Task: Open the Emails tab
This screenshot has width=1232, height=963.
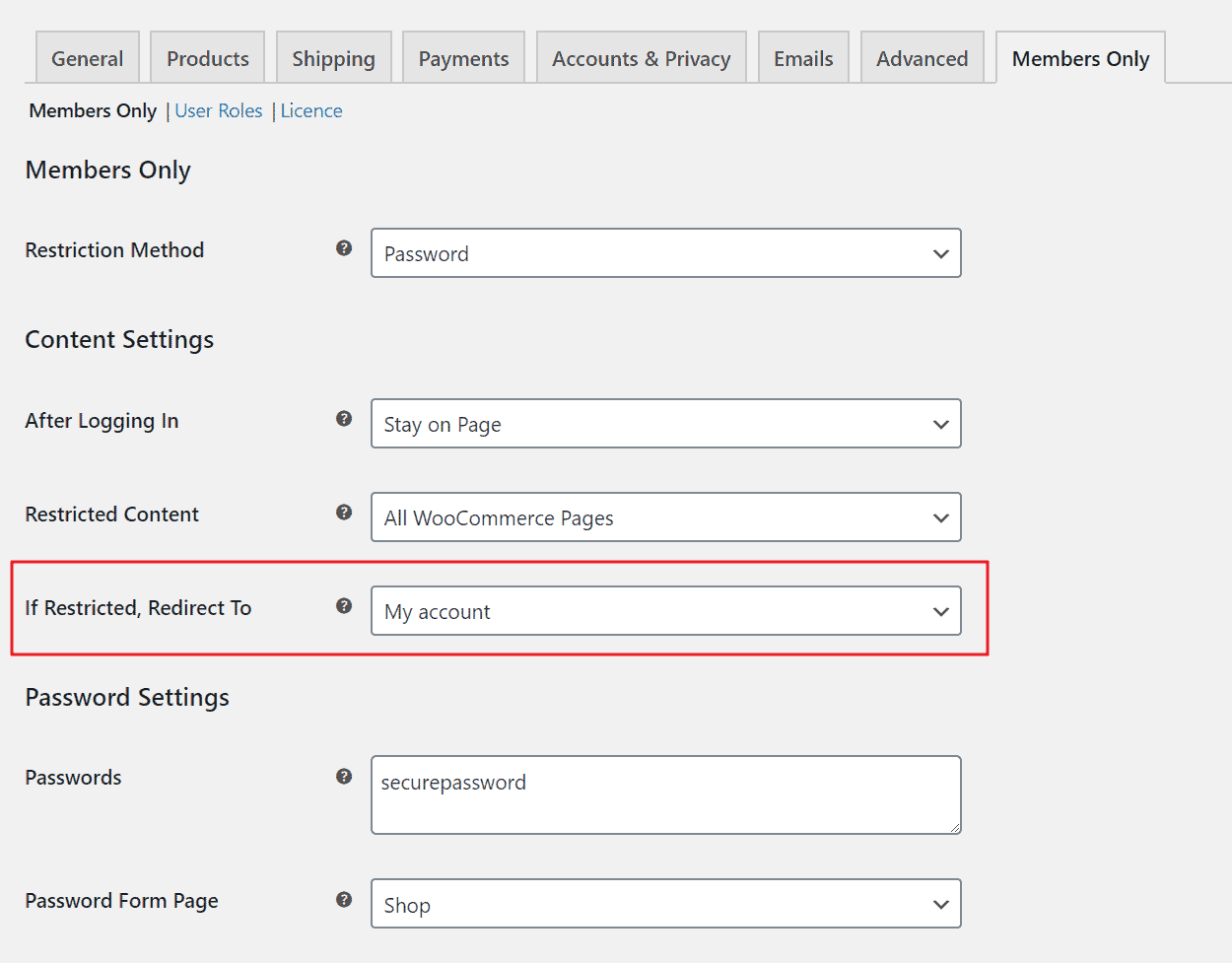Action: [803, 58]
